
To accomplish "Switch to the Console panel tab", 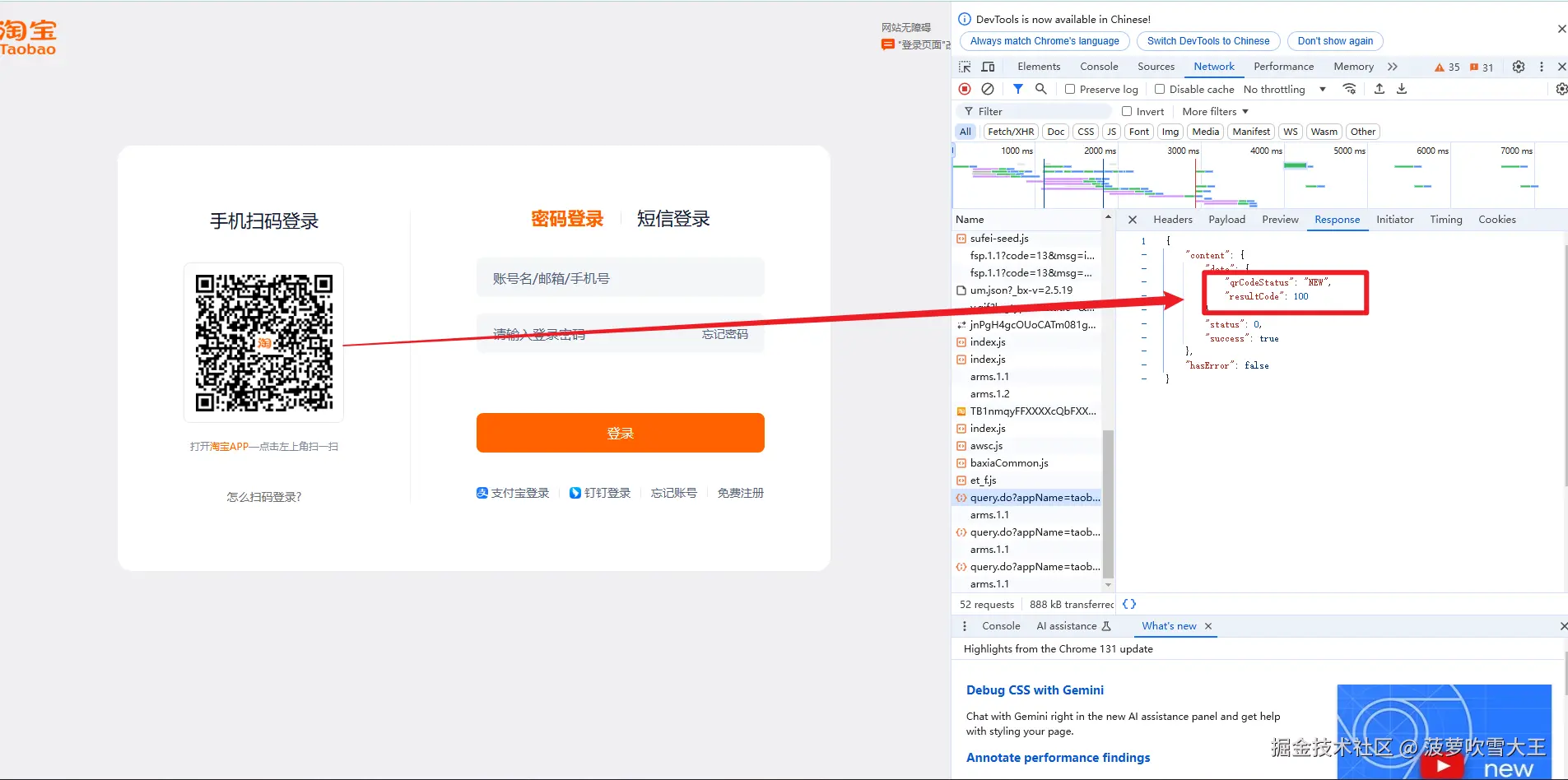I will (x=1099, y=67).
